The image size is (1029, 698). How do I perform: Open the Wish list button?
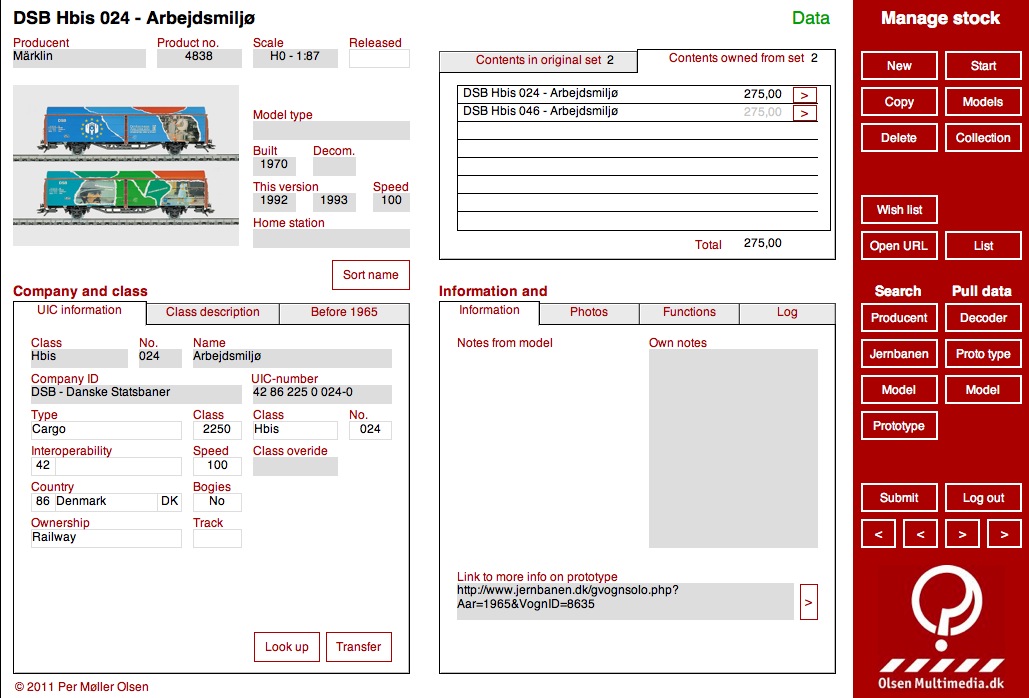[x=899, y=210]
